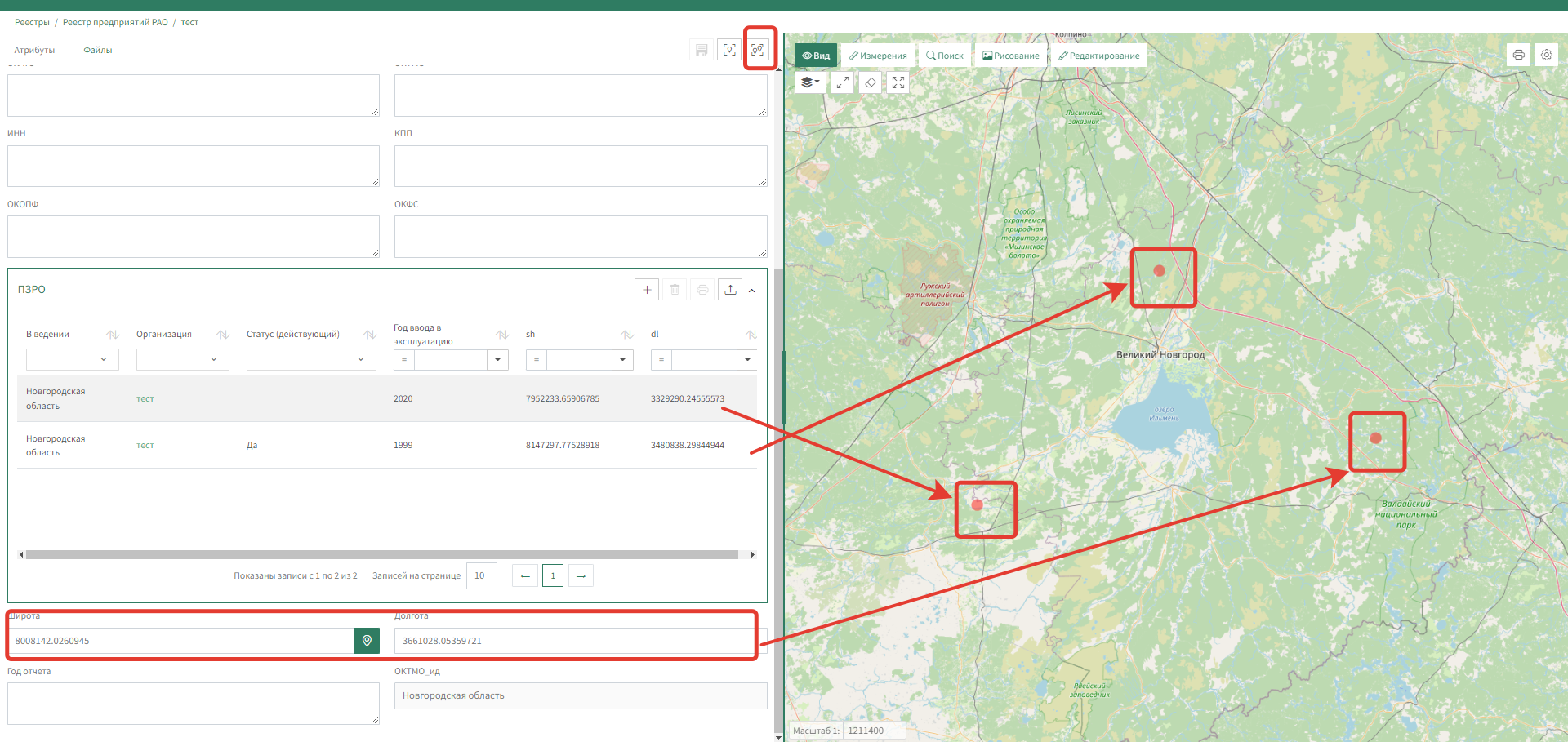Image resolution: width=1568 pixels, height=742 pixels.
Task: Click the eraser tool on the map
Action: click(871, 82)
